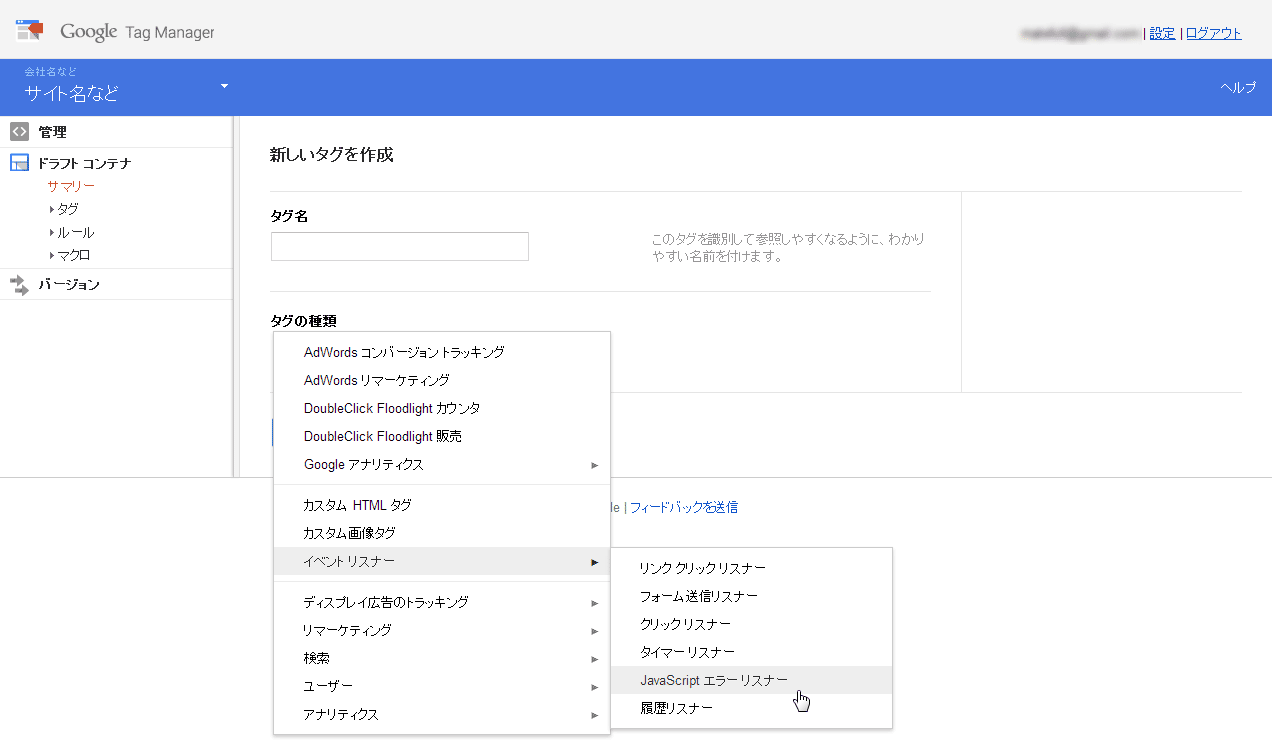1272x746 pixels.
Task: Select カスタム画像タグ
Action: (x=441, y=533)
